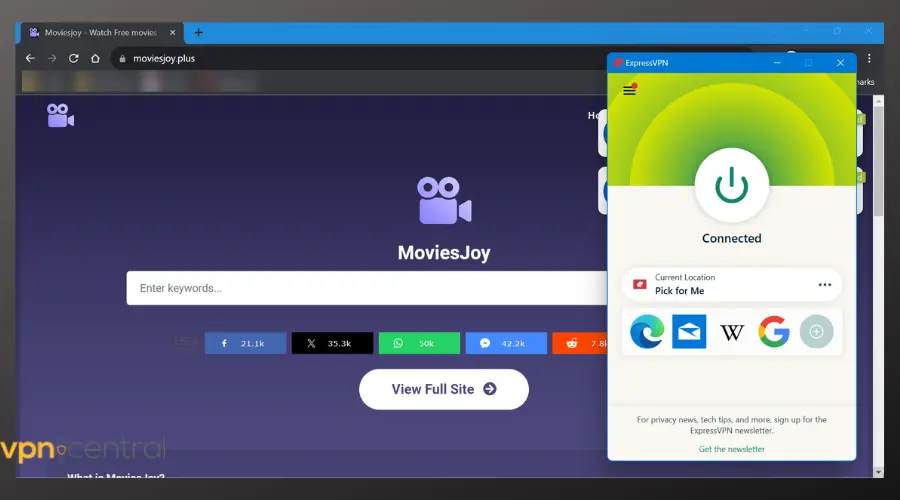This screenshot has width=900, height=500.
Task: Open the Google shortcut in ExpressVPN
Action: coord(774,331)
